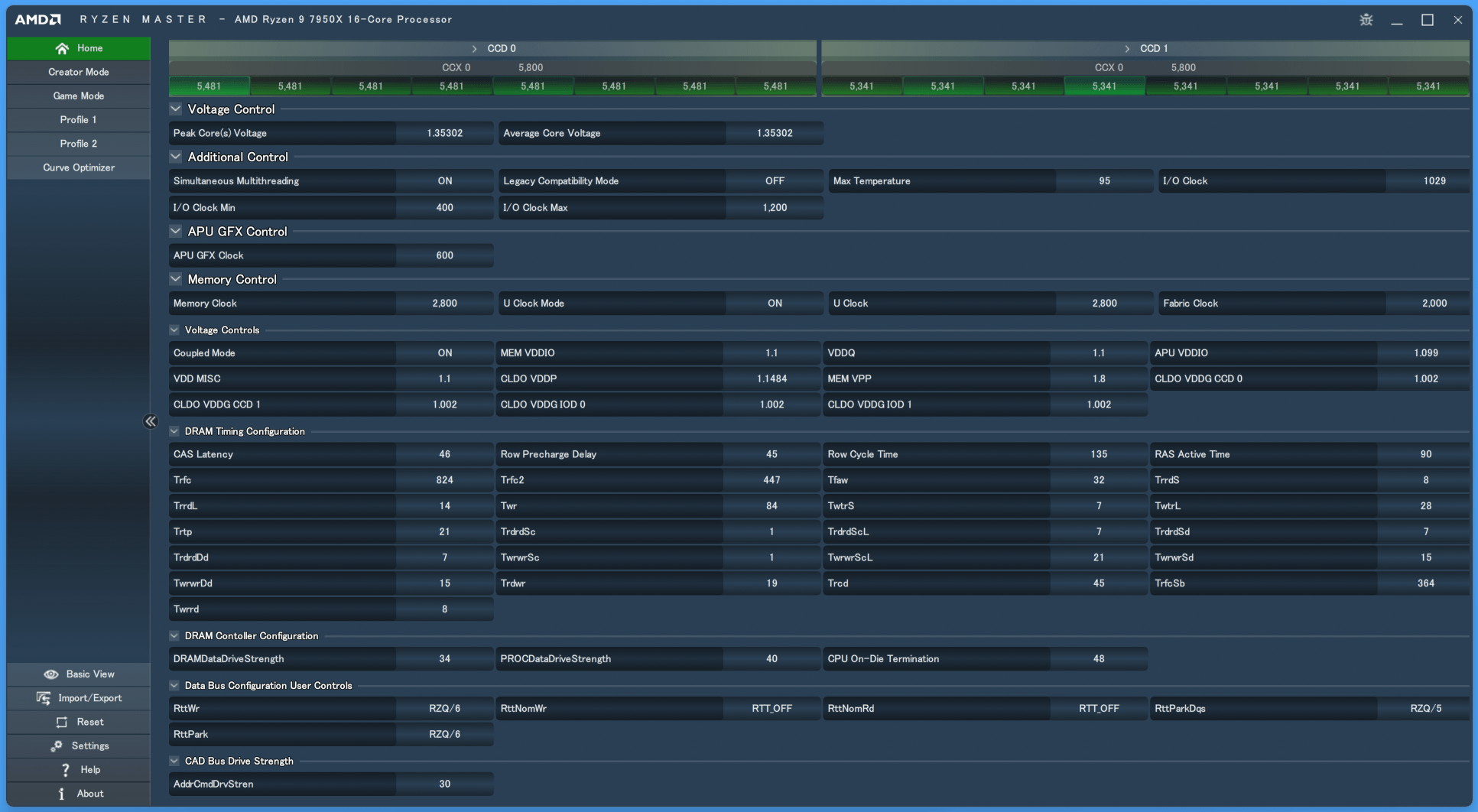Click RttNomWr value RTT_OFF
This screenshot has height=812, width=1478.
click(x=771, y=709)
